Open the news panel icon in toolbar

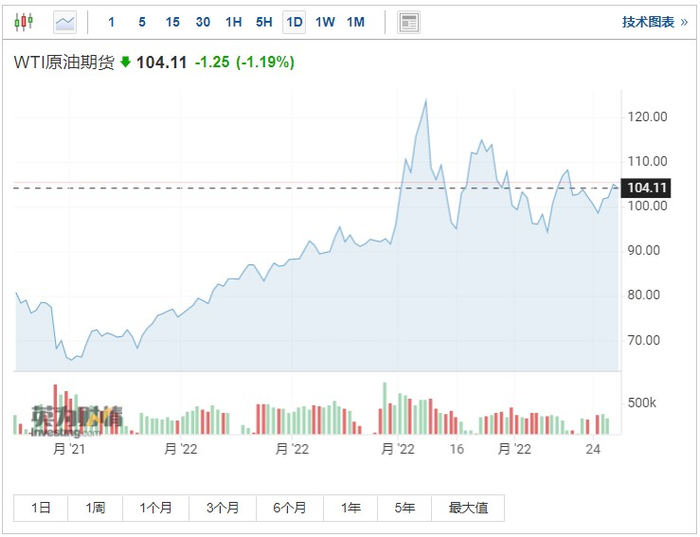pos(408,22)
